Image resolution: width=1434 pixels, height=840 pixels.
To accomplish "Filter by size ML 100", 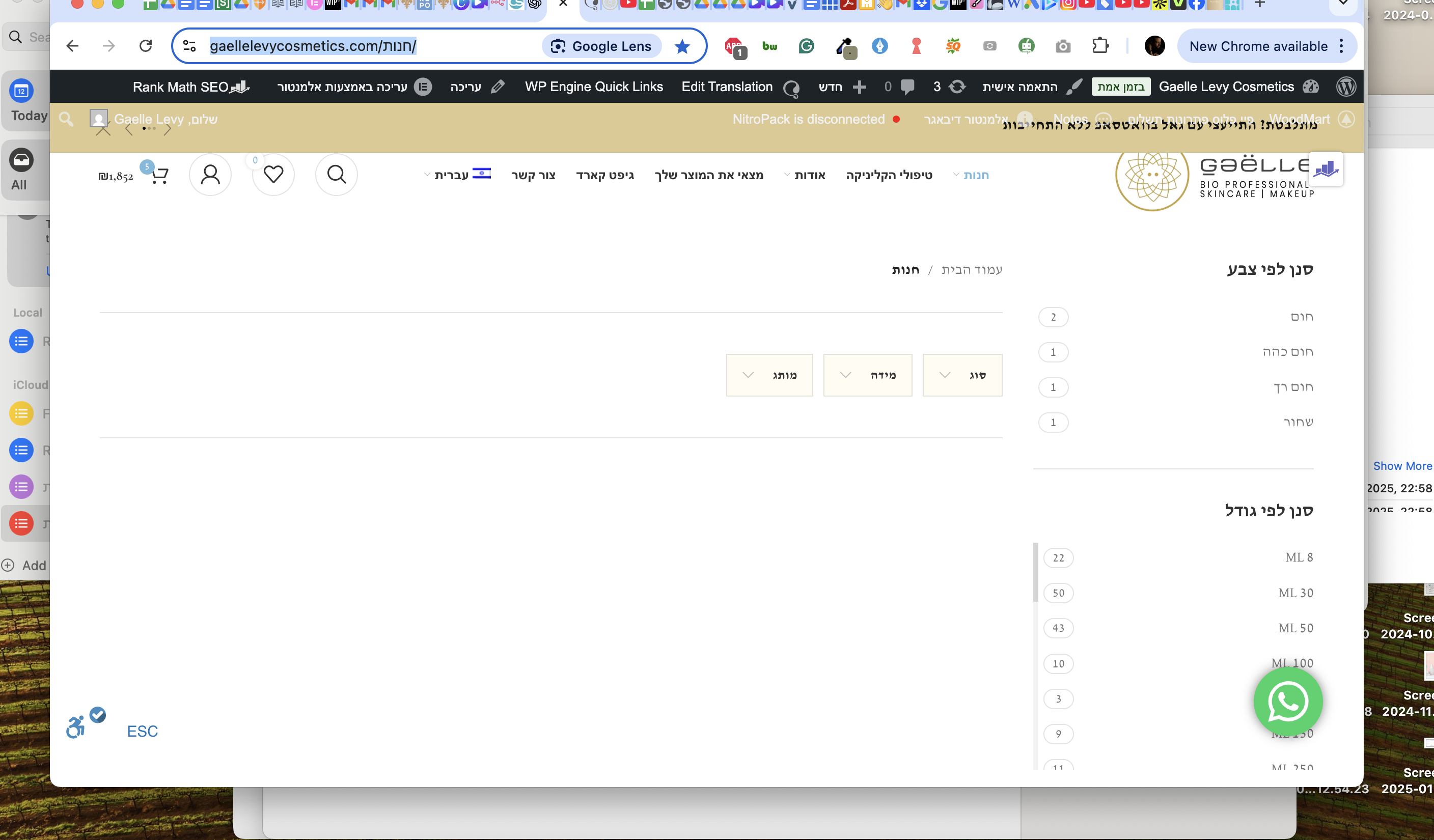I will [x=1292, y=663].
